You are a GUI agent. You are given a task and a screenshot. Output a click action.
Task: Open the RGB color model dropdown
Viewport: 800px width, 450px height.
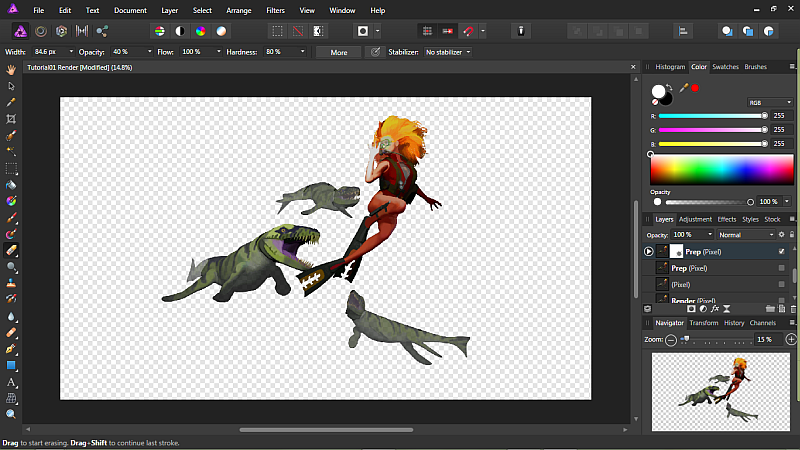coord(769,102)
